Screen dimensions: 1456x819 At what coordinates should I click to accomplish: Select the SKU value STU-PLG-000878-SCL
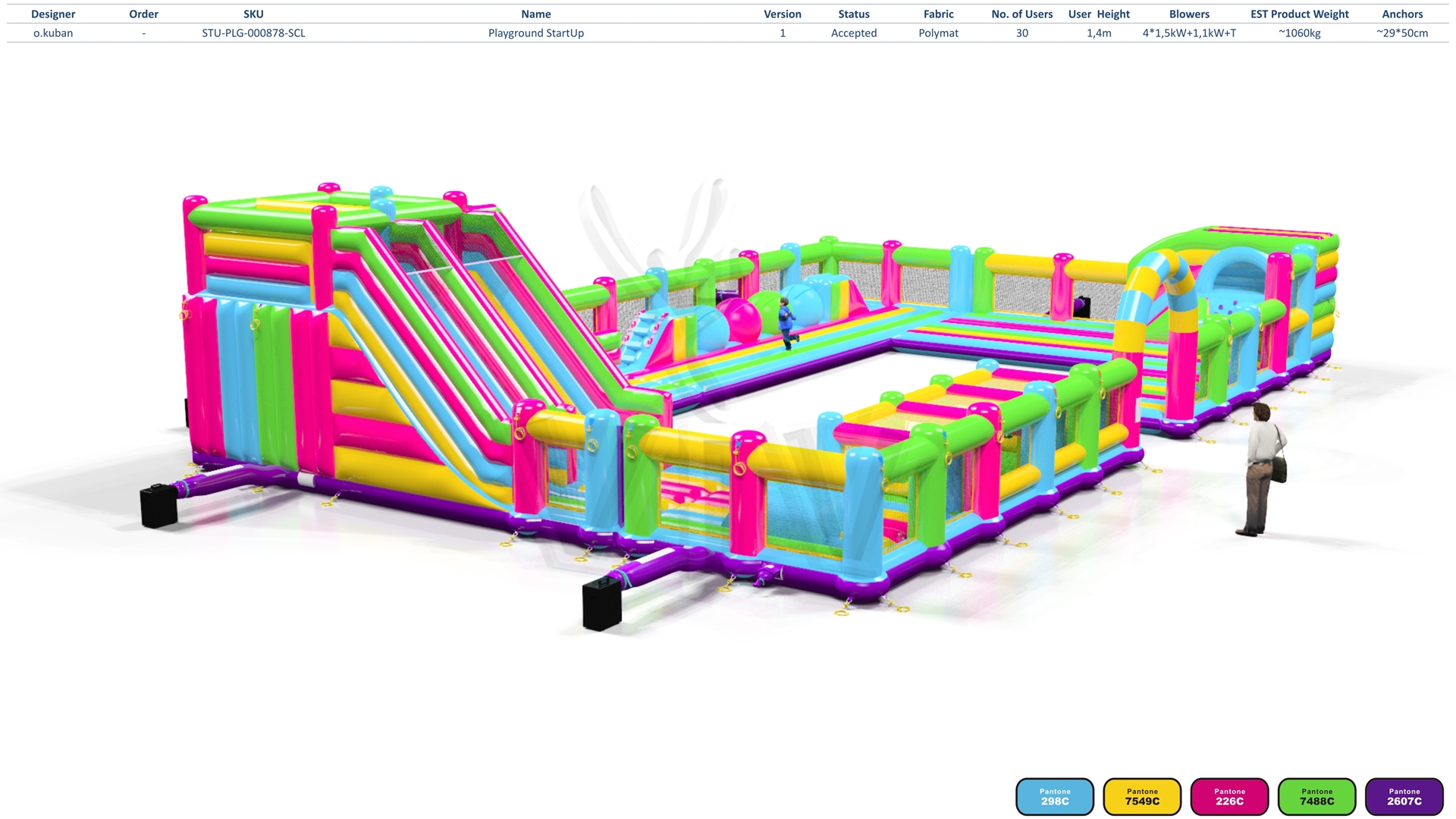(253, 33)
